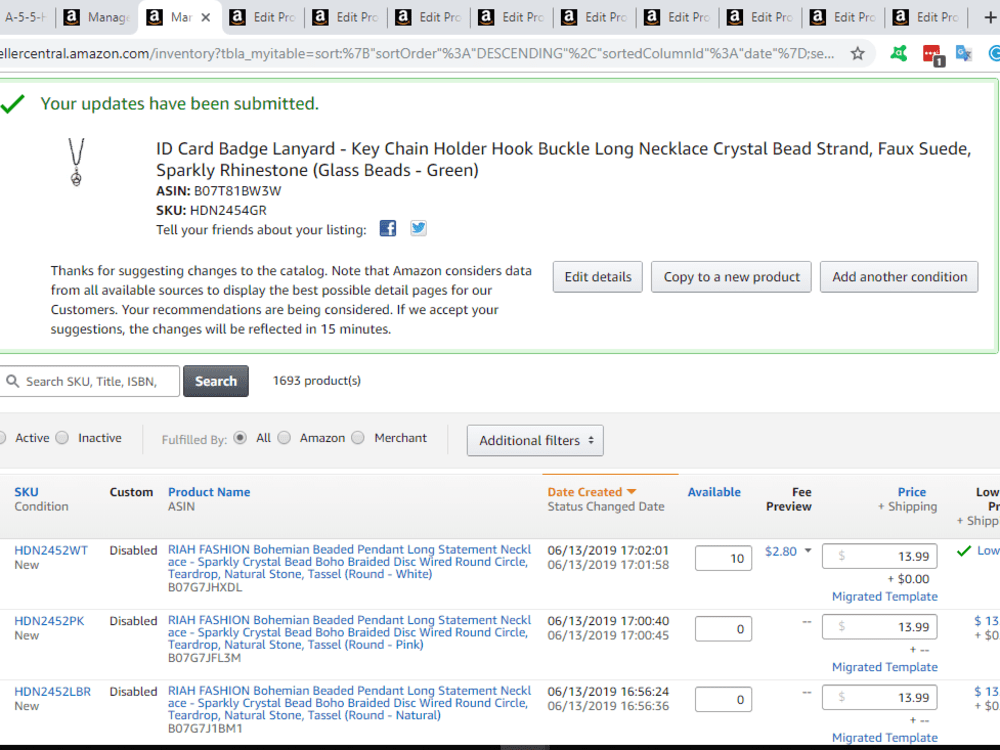
Task: Open the red chat extension icon
Action: (933, 55)
